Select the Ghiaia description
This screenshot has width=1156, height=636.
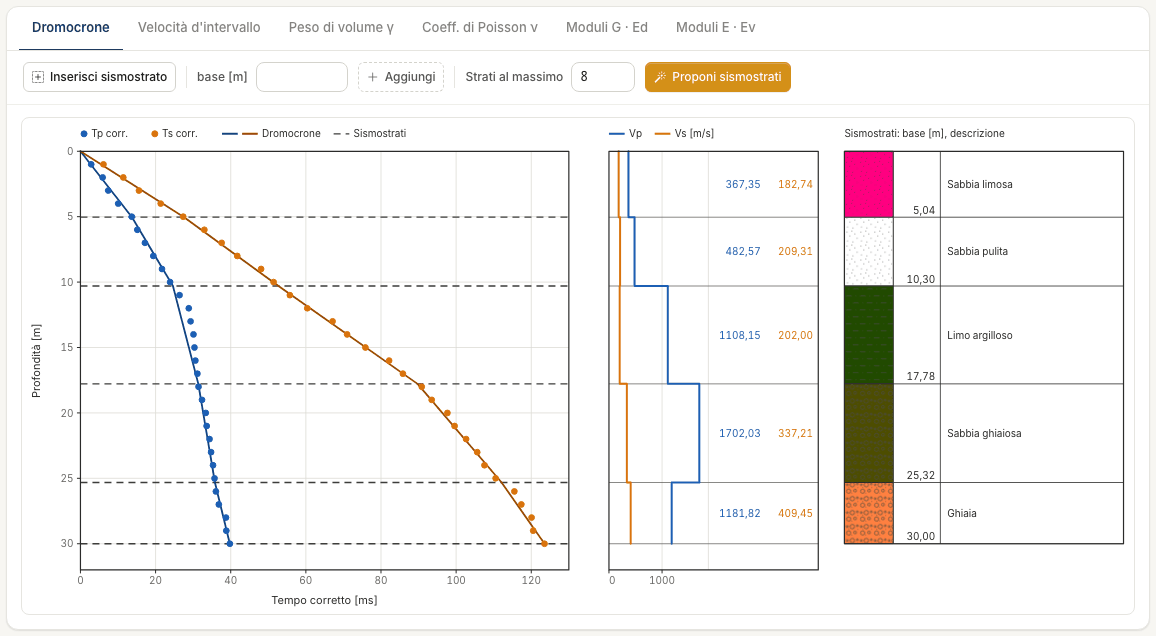(961, 513)
